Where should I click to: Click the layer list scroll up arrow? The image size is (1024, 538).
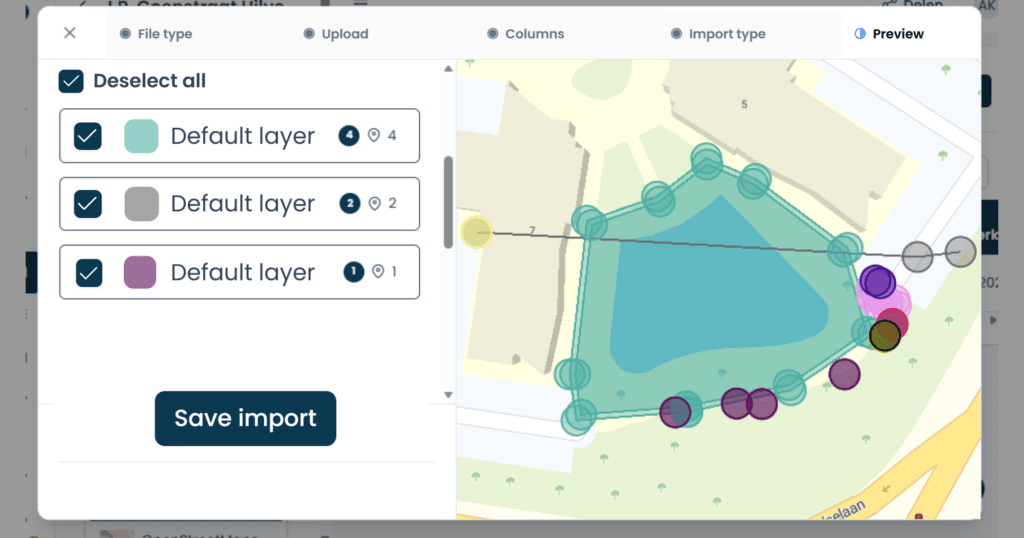click(x=448, y=69)
